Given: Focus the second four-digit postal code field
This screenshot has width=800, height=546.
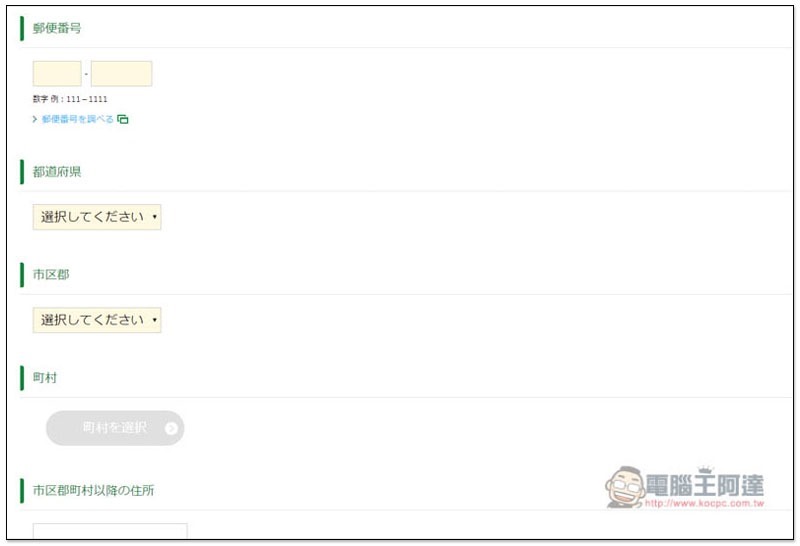Looking at the screenshot, I should click(121, 74).
